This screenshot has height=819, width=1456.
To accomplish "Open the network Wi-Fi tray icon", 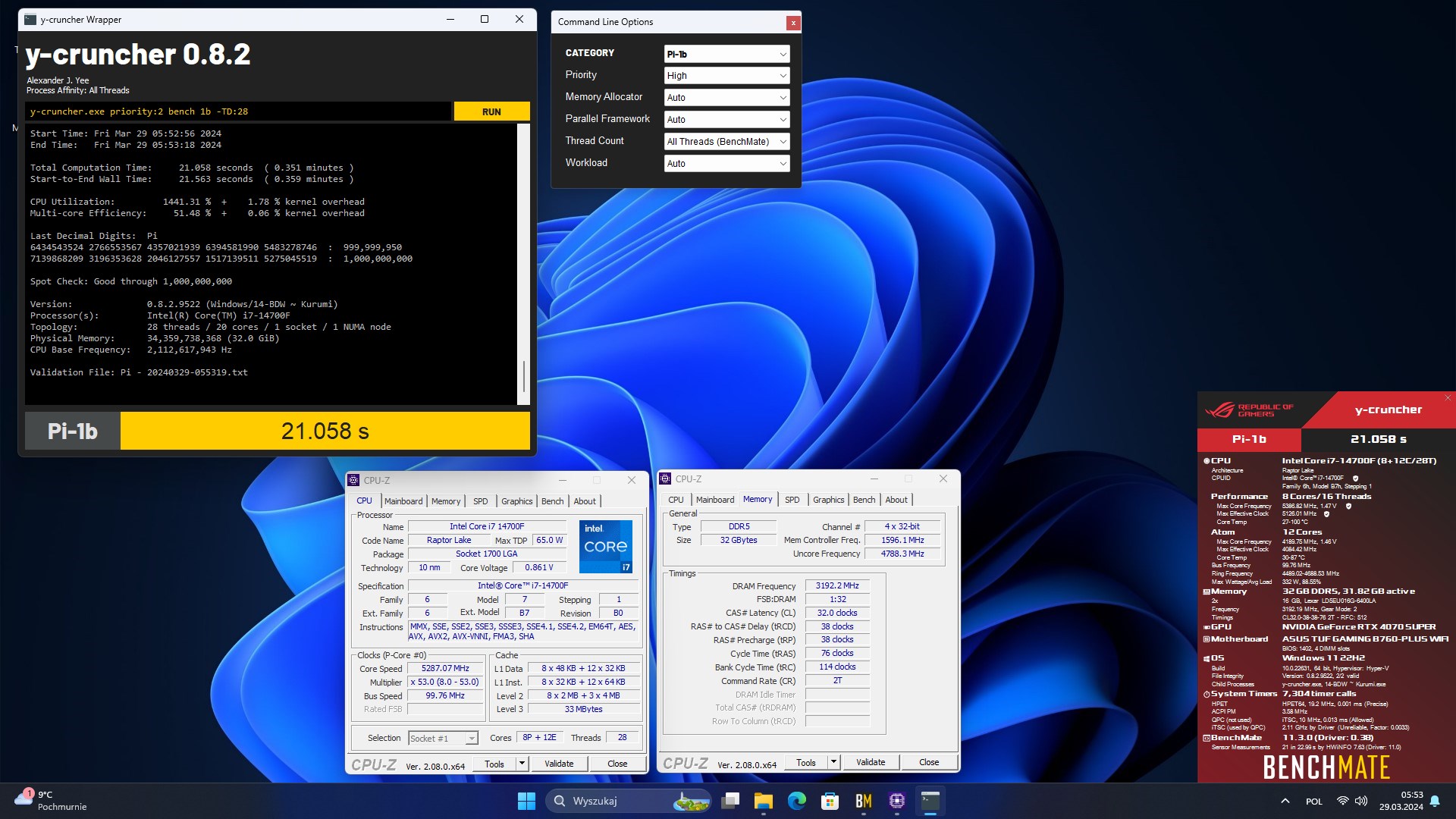I will click(x=1343, y=801).
